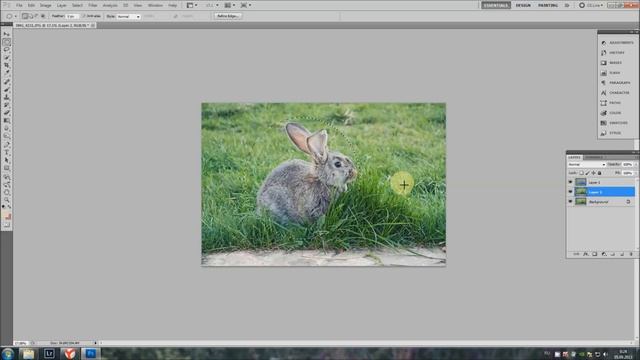Screen dimensions: 640x360
Task: Select the Brush tool
Action: click(x=7, y=89)
